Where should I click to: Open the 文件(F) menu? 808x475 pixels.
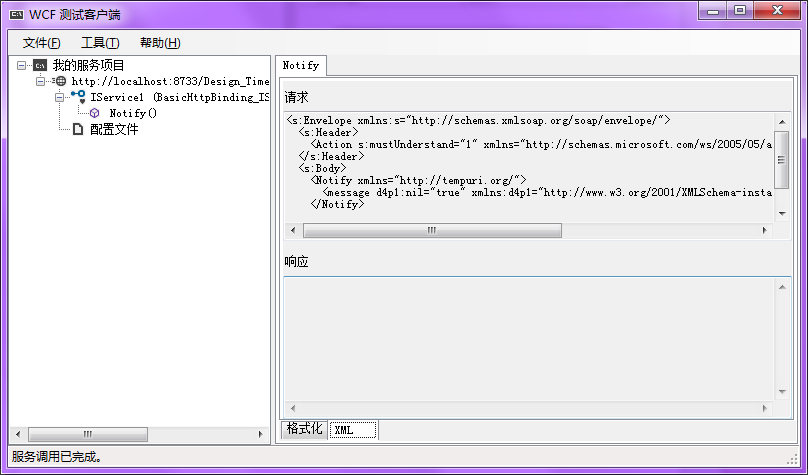tap(41, 43)
